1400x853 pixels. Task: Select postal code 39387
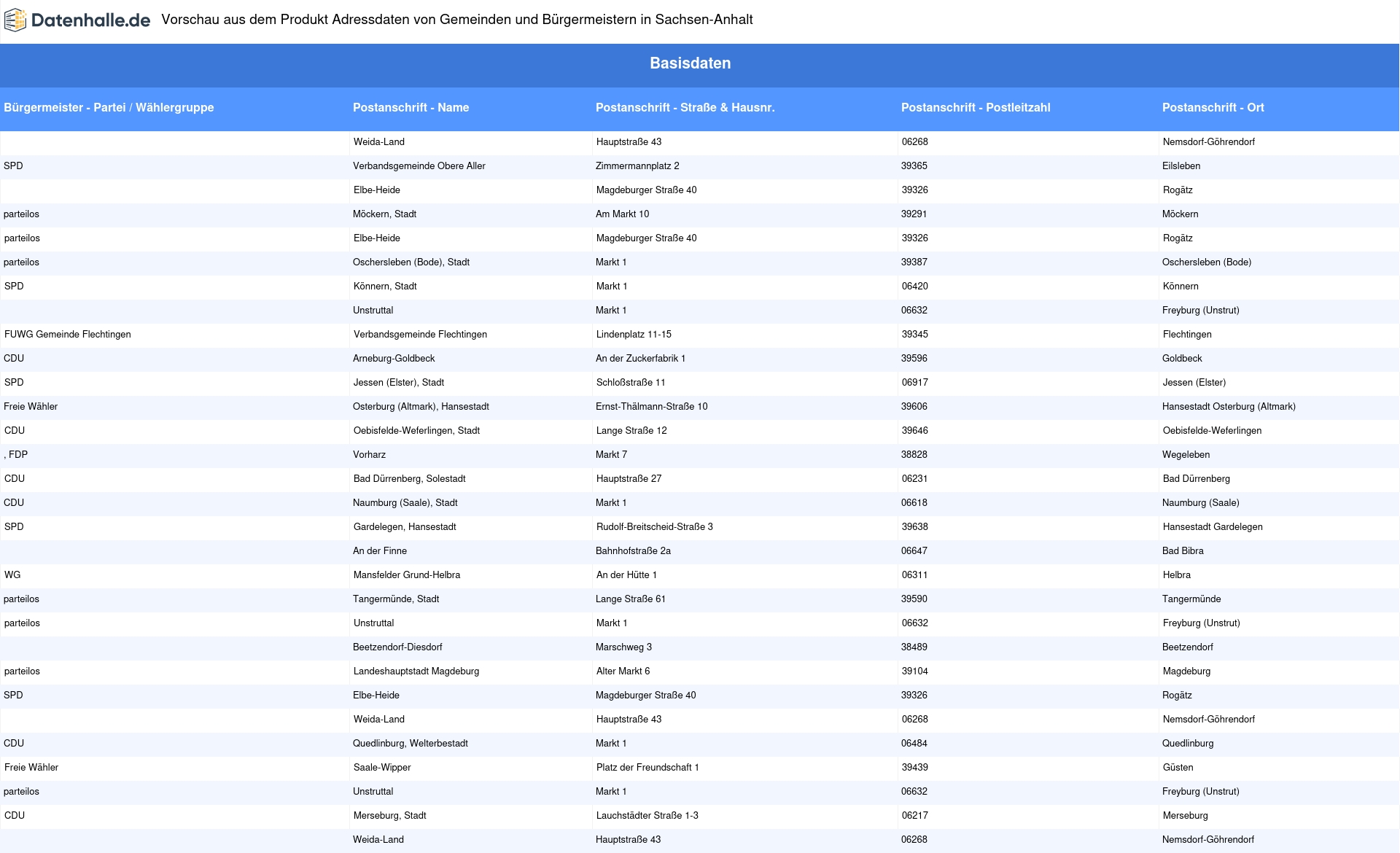click(914, 262)
